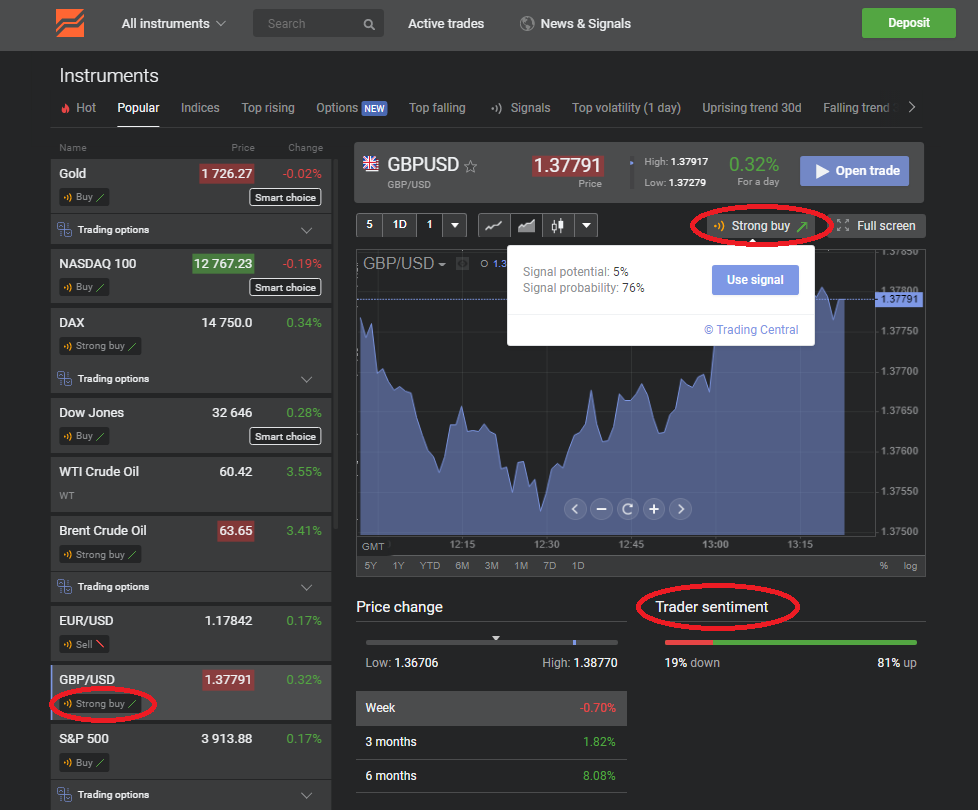Click the green Deposit button
The width and height of the screenshot is (978, 810).
point(908,23)
